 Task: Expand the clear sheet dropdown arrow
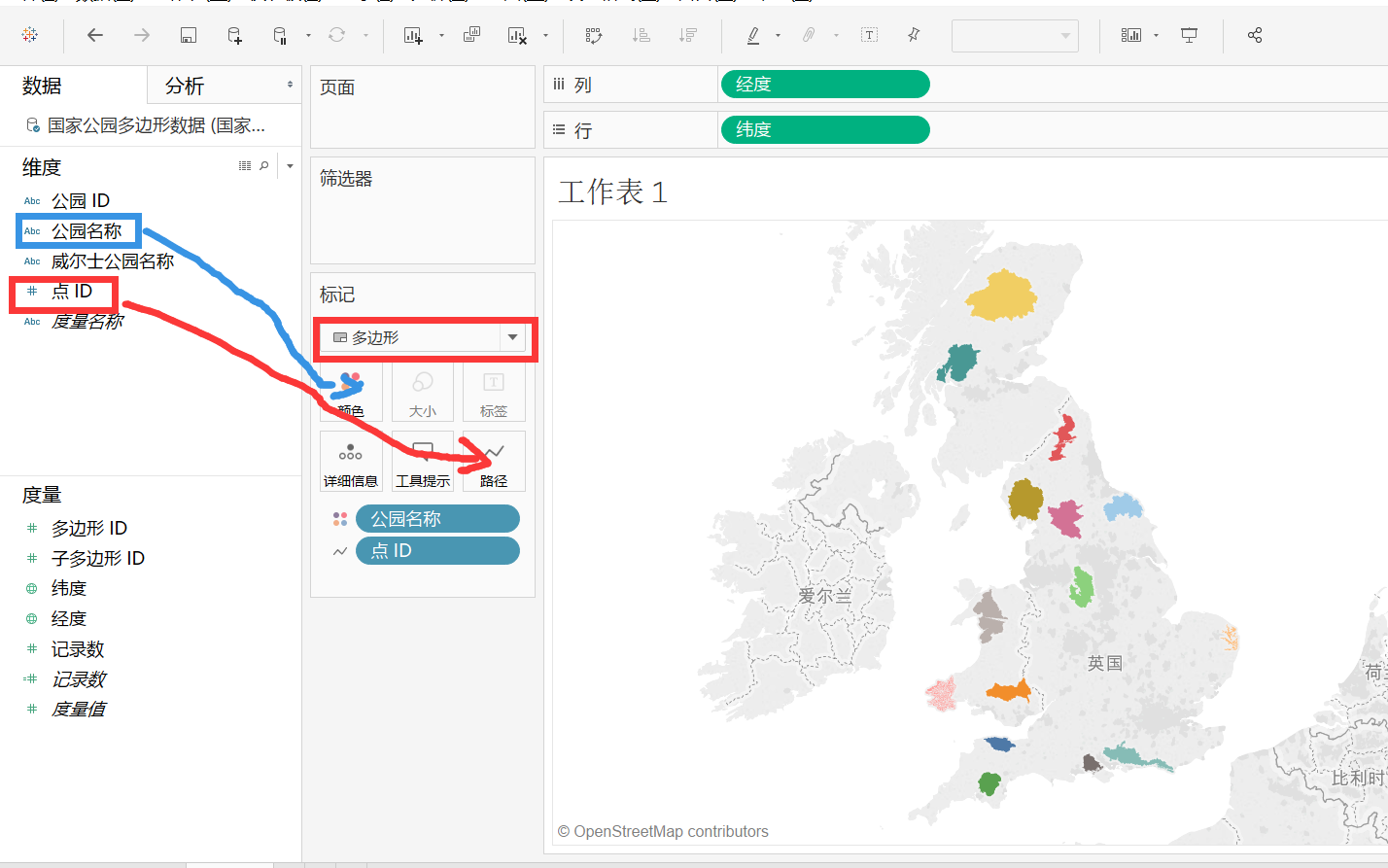point(545,36)
